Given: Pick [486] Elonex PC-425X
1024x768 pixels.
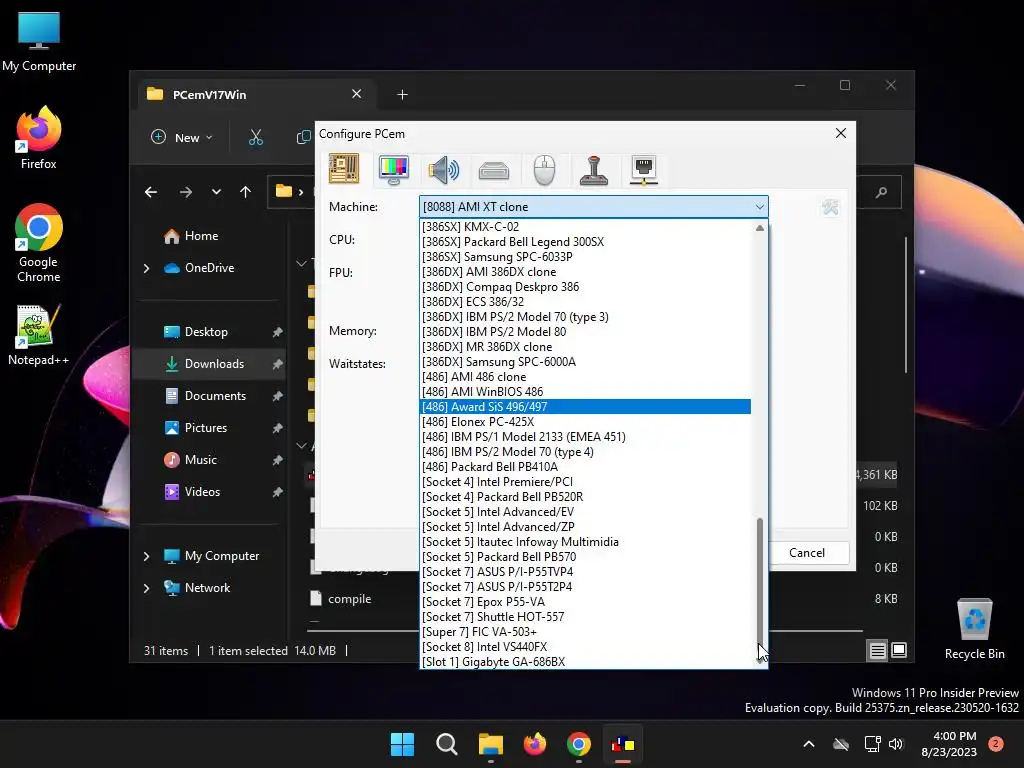Looking at the screenshot, I should [585, 422].
